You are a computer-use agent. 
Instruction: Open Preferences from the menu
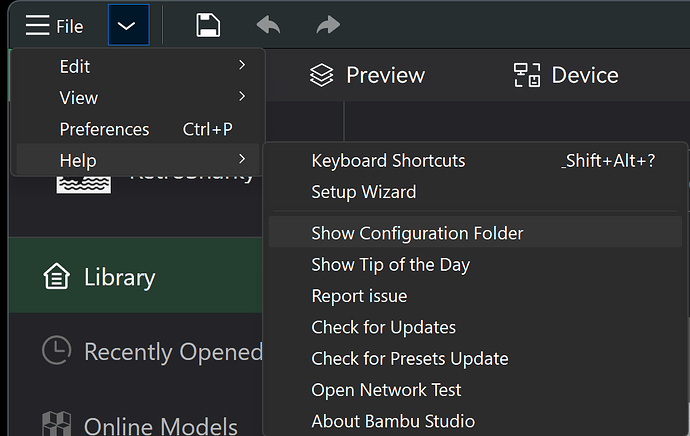tap(139, 129)
